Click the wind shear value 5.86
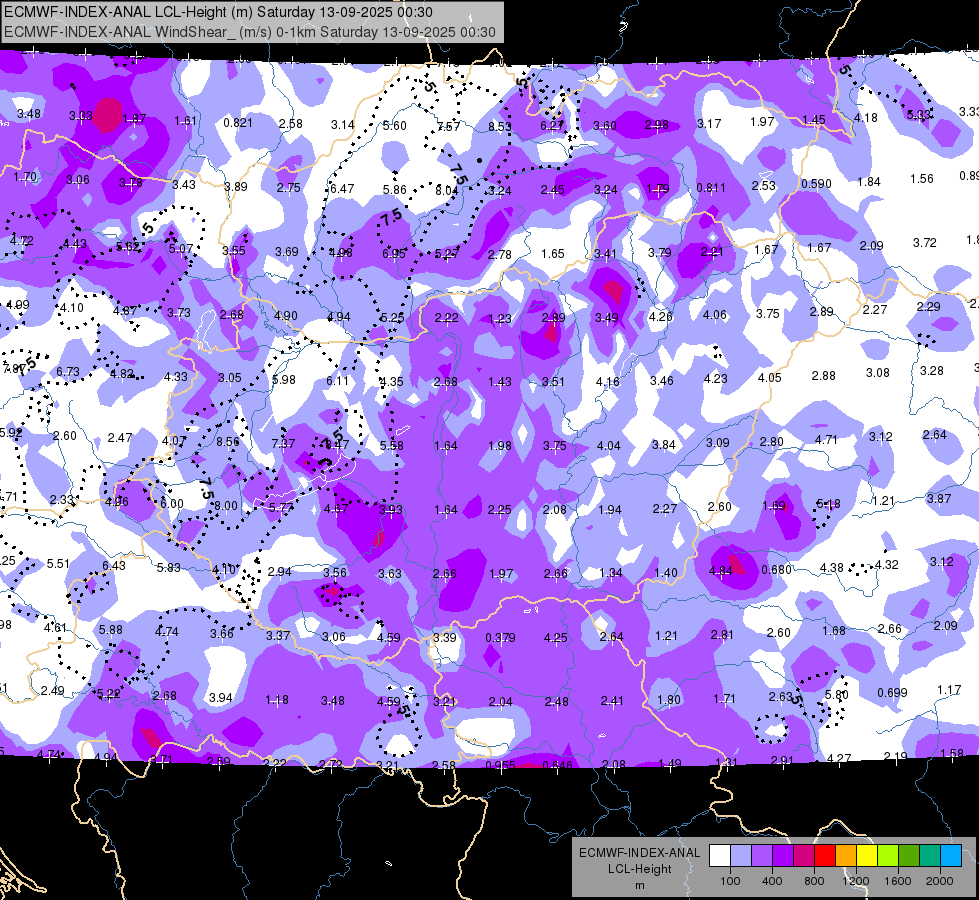Image resolution: width=979 pixels, height=900 pixels. 395,190
